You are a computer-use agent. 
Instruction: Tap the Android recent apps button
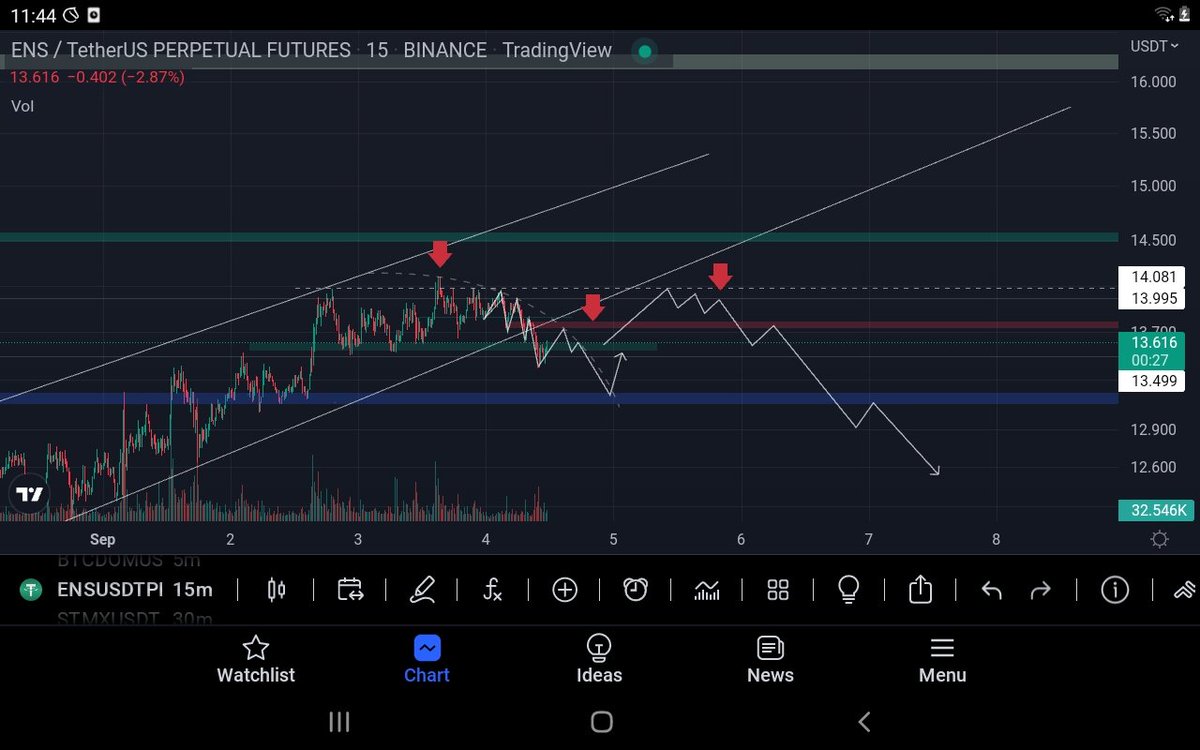339,721
